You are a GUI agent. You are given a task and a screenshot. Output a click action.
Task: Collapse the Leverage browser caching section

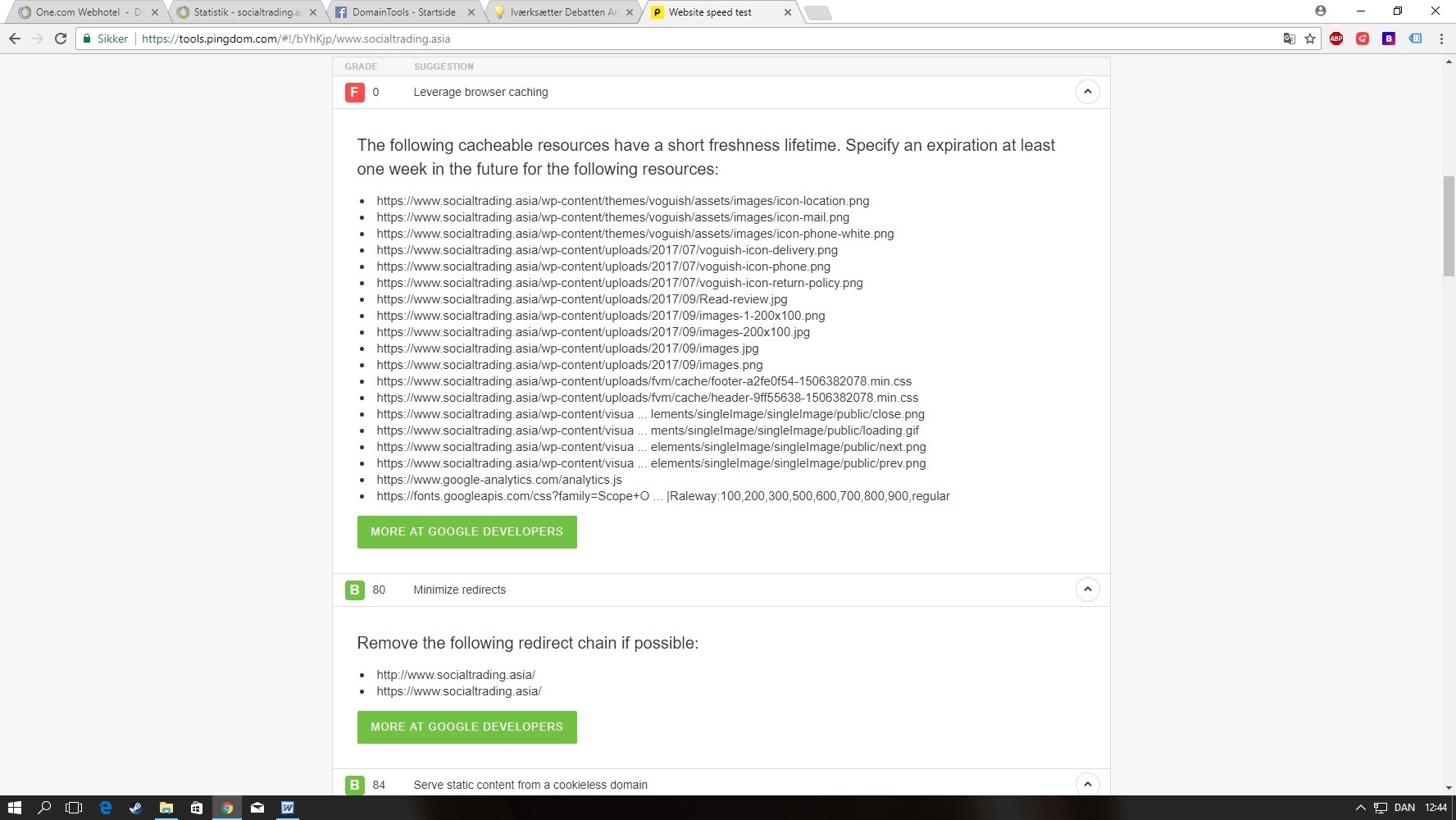[1087, 92]
